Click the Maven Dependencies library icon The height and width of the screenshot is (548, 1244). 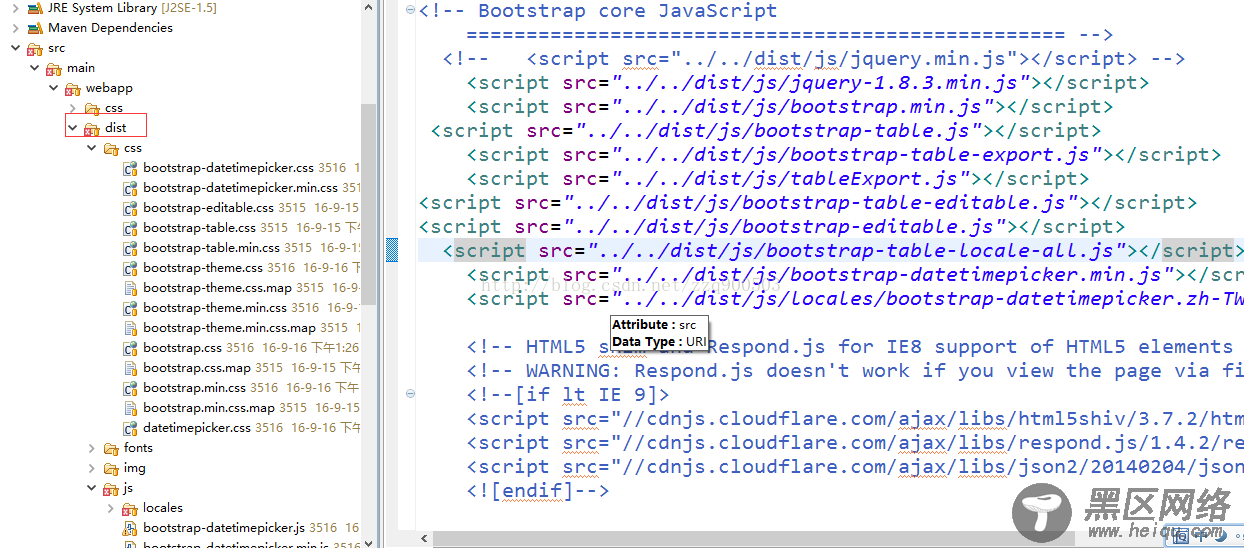click(35, 28)
